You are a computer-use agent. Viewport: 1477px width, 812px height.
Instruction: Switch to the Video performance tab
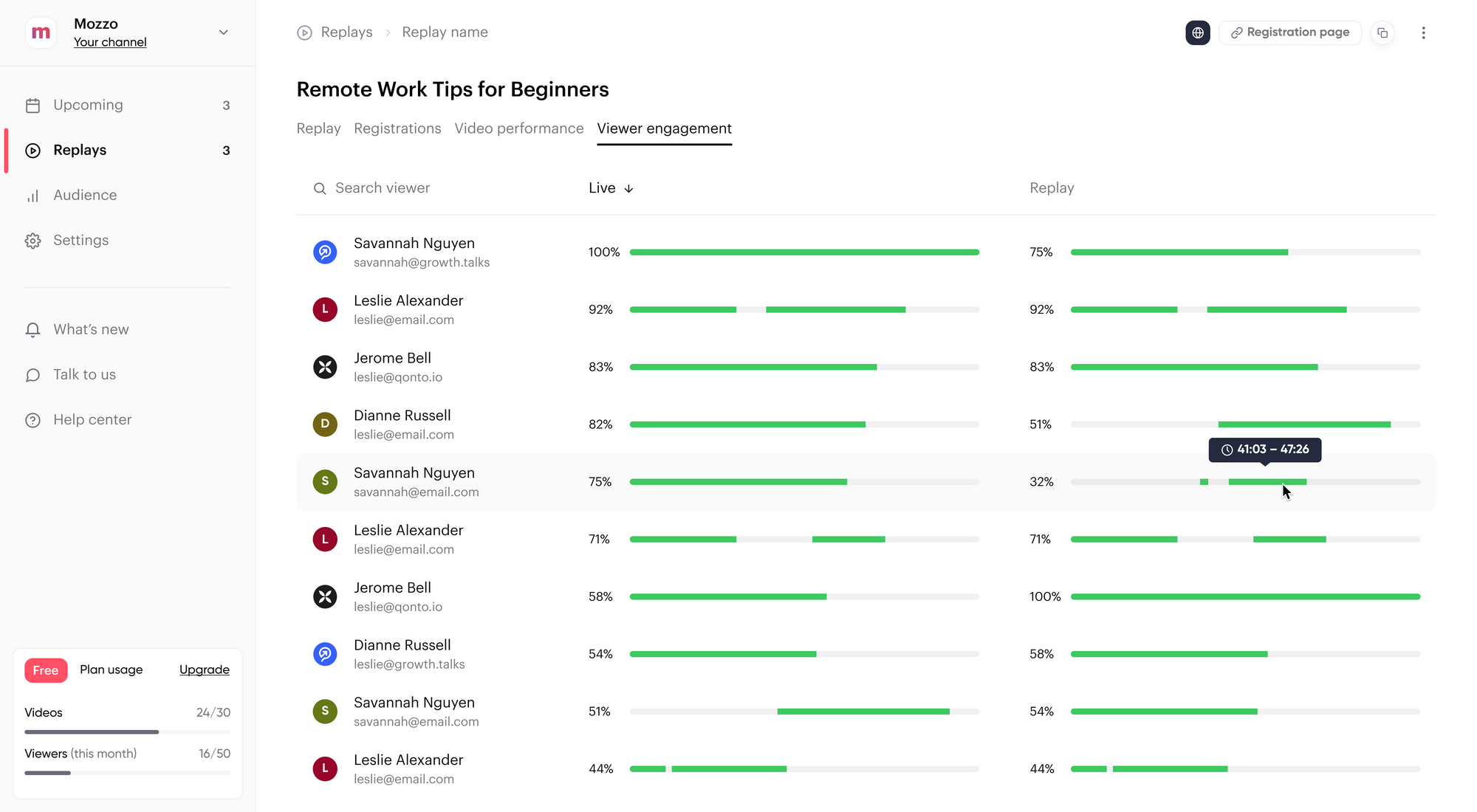click(x=518, y=128)
